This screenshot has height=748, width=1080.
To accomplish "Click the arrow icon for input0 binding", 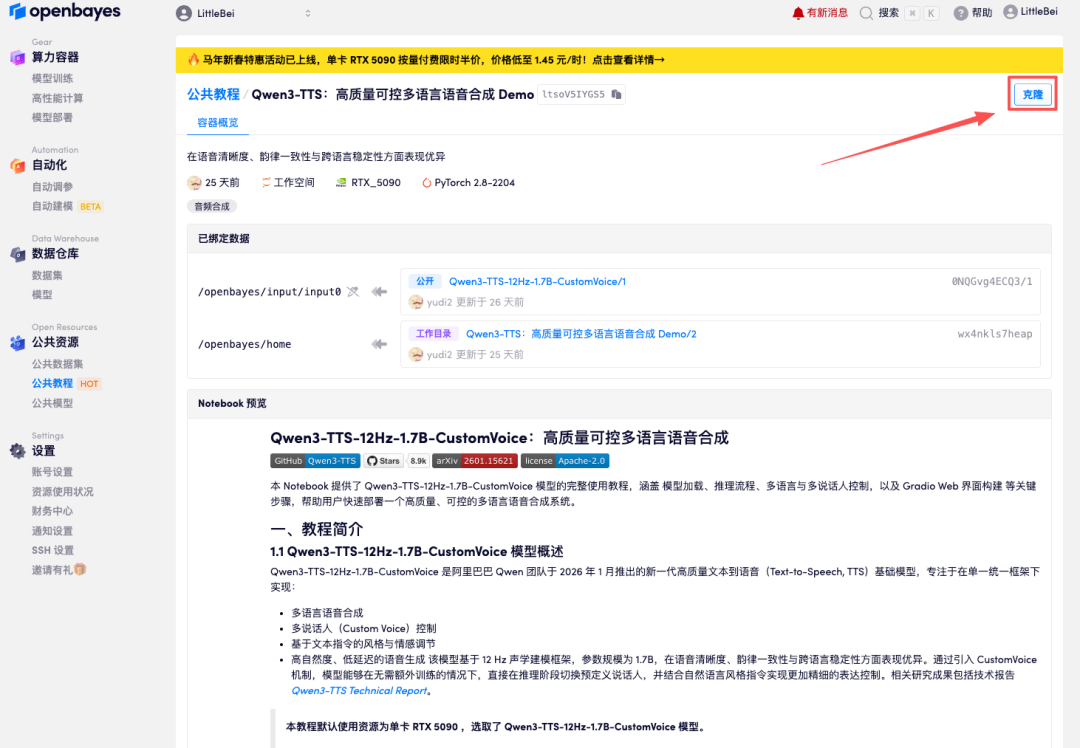I will point(379,292).
